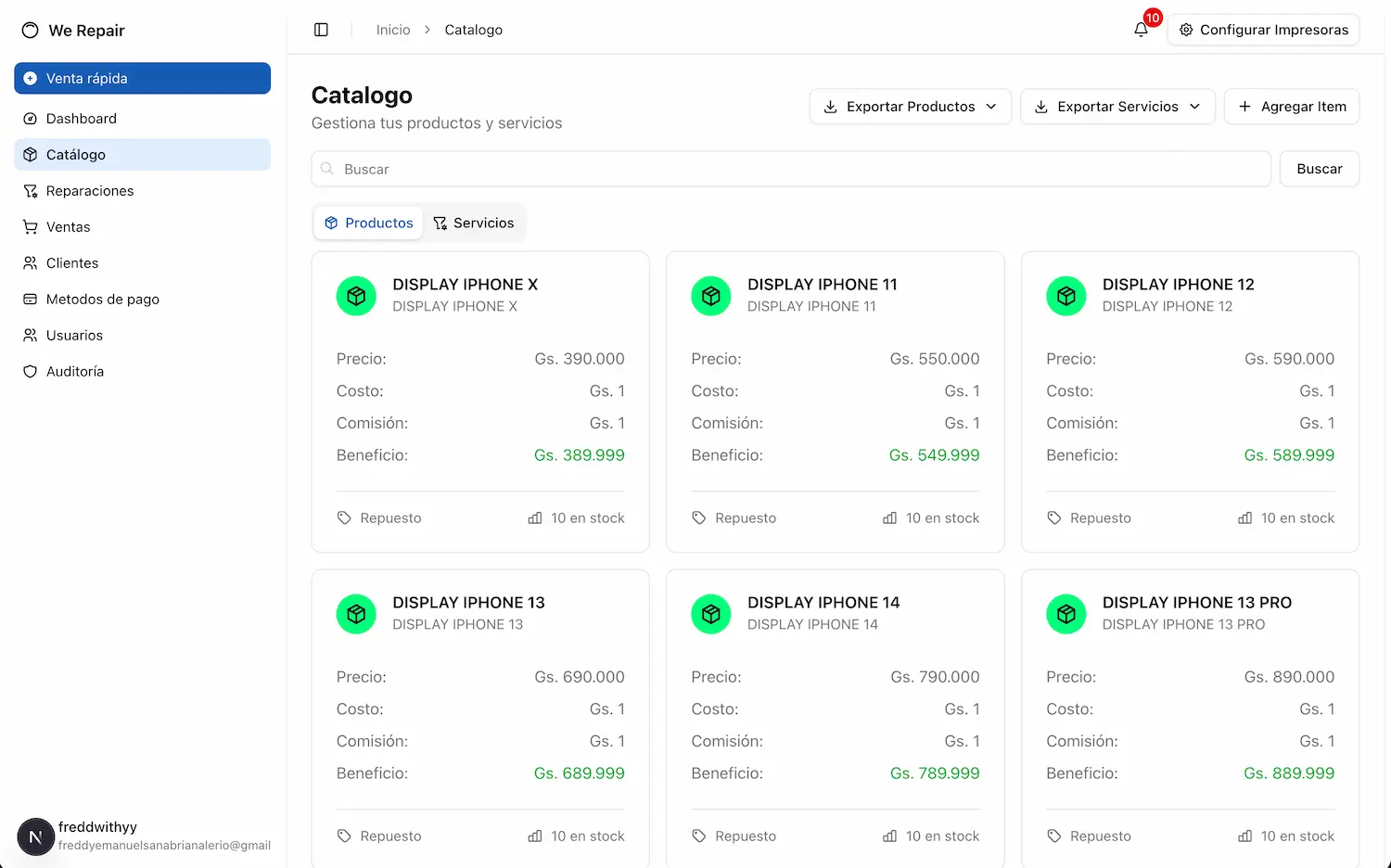This screenshot has width=1391, height=868.
Task: Open Auditoría in the sidebar
Action: click(x=142, y=372)
